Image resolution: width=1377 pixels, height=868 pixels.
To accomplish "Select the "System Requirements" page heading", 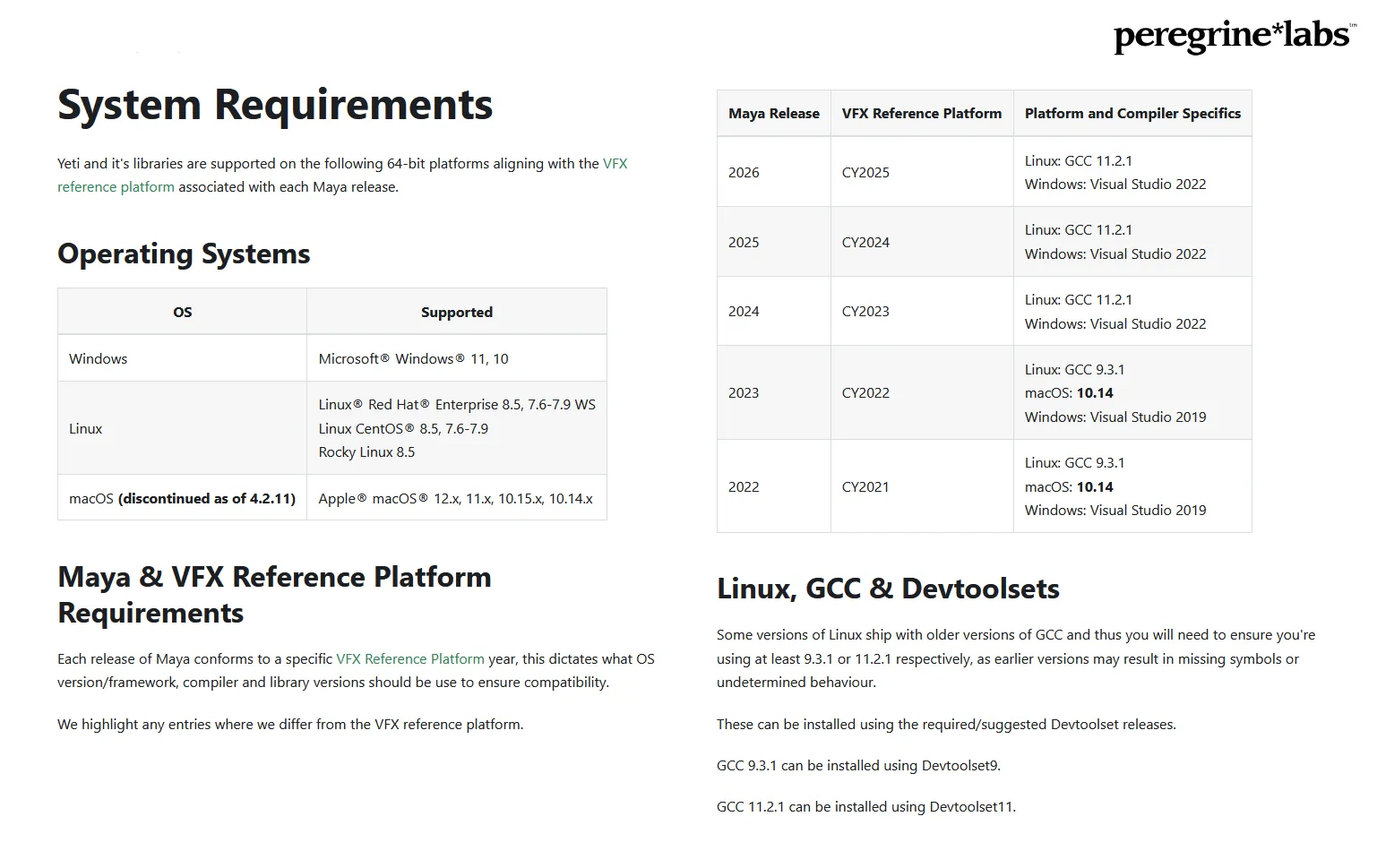I will pyautogui.click(x=275, y=104).
